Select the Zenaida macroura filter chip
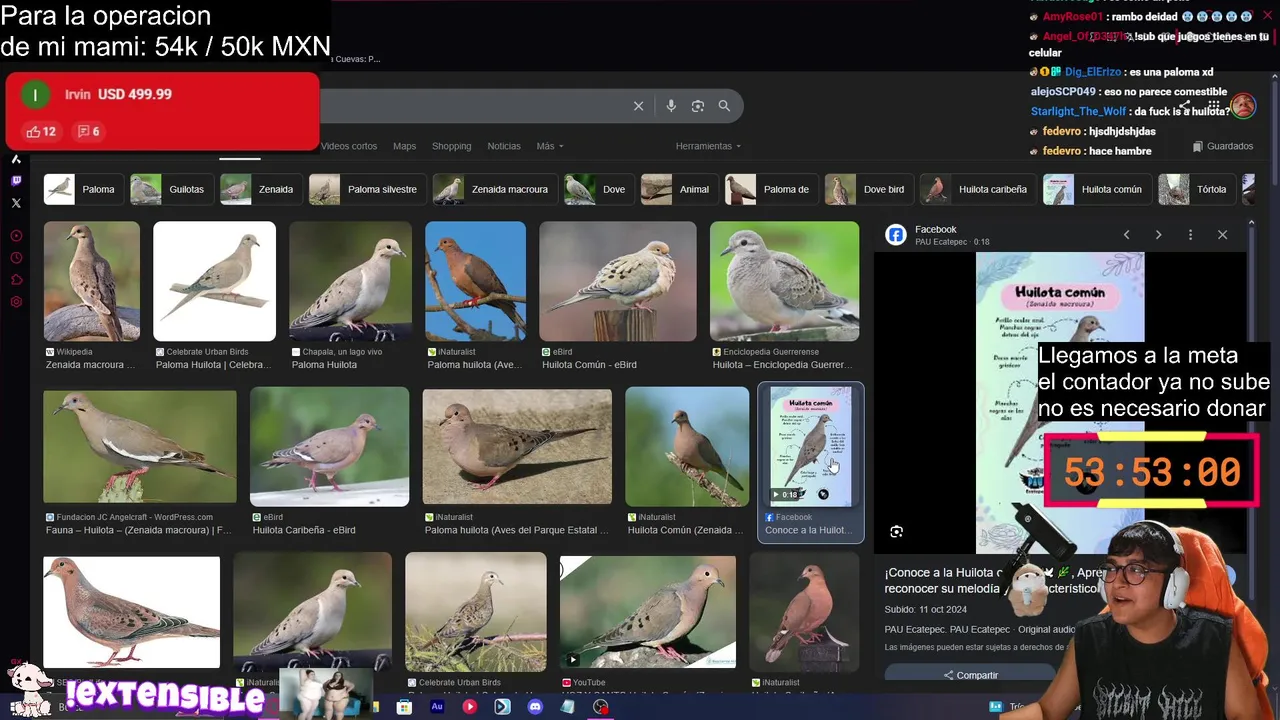Image resolution: width=1280 pixels, height=720 pixels. 494,189
